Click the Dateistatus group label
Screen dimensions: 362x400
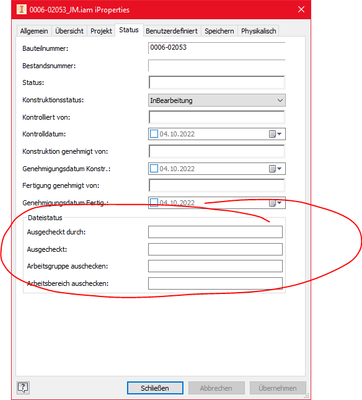(45, 218)
